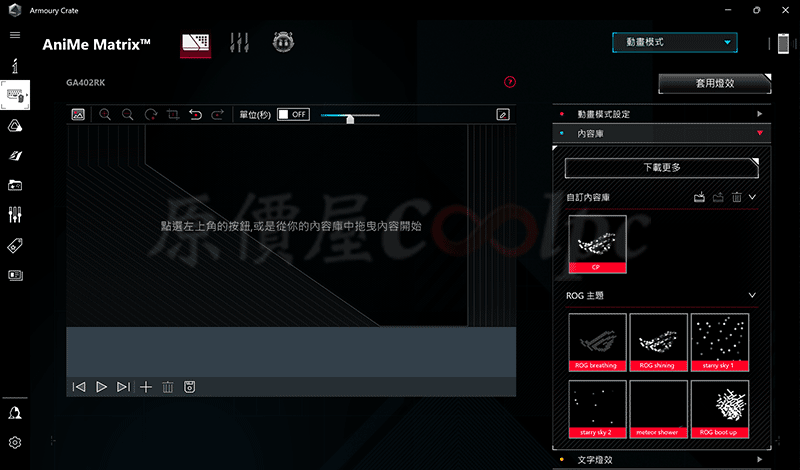Open the 動畫模式 mode dropdown

[x=674, y=42]
